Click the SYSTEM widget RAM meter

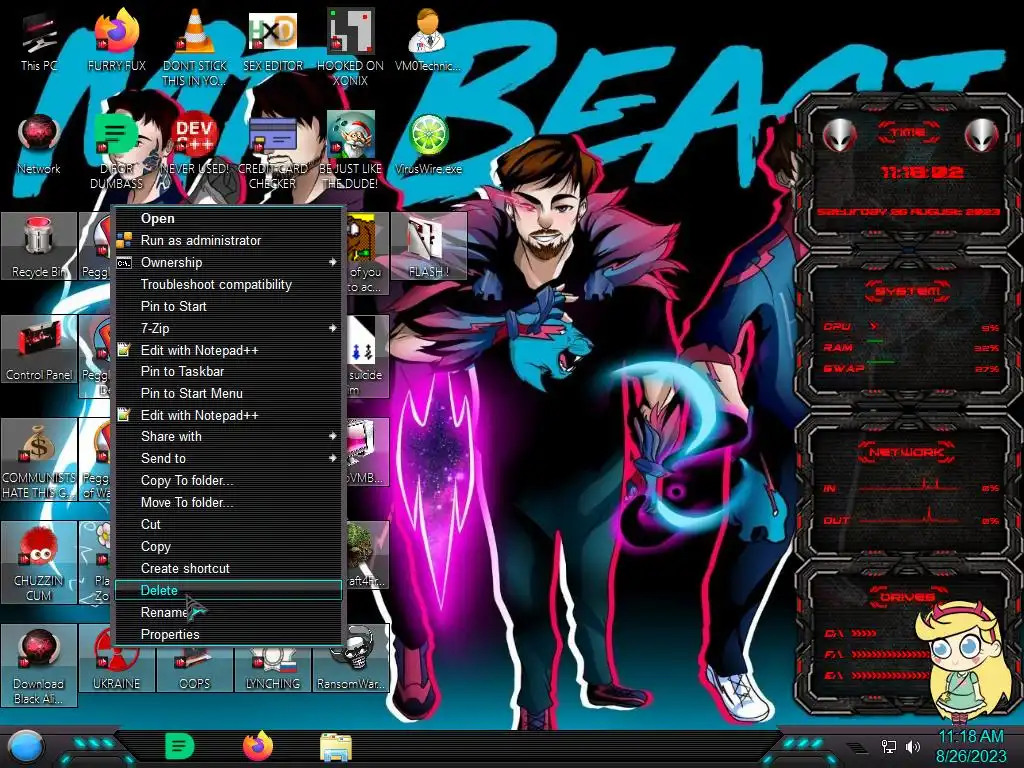[910, 347]
